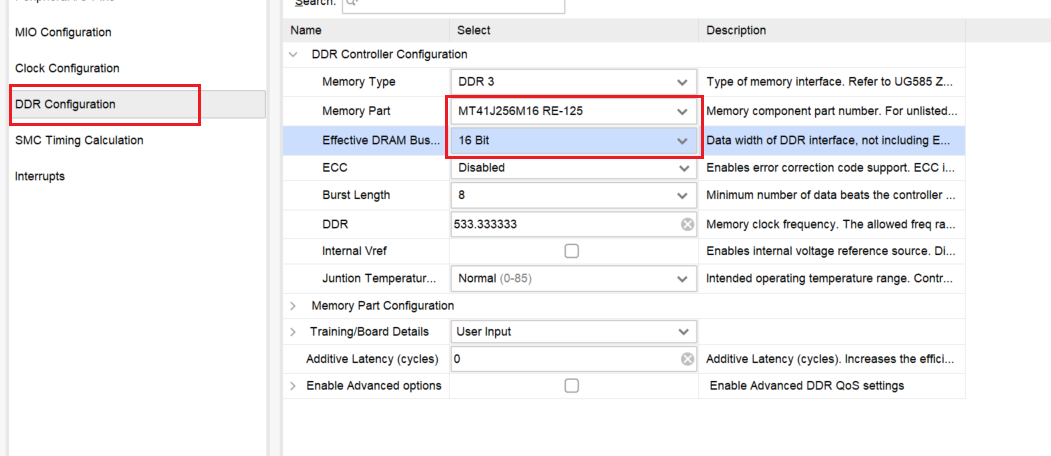Select the Burst Length row label
Viewport: 1051px width, 456px height.
(x=356, y=196)
